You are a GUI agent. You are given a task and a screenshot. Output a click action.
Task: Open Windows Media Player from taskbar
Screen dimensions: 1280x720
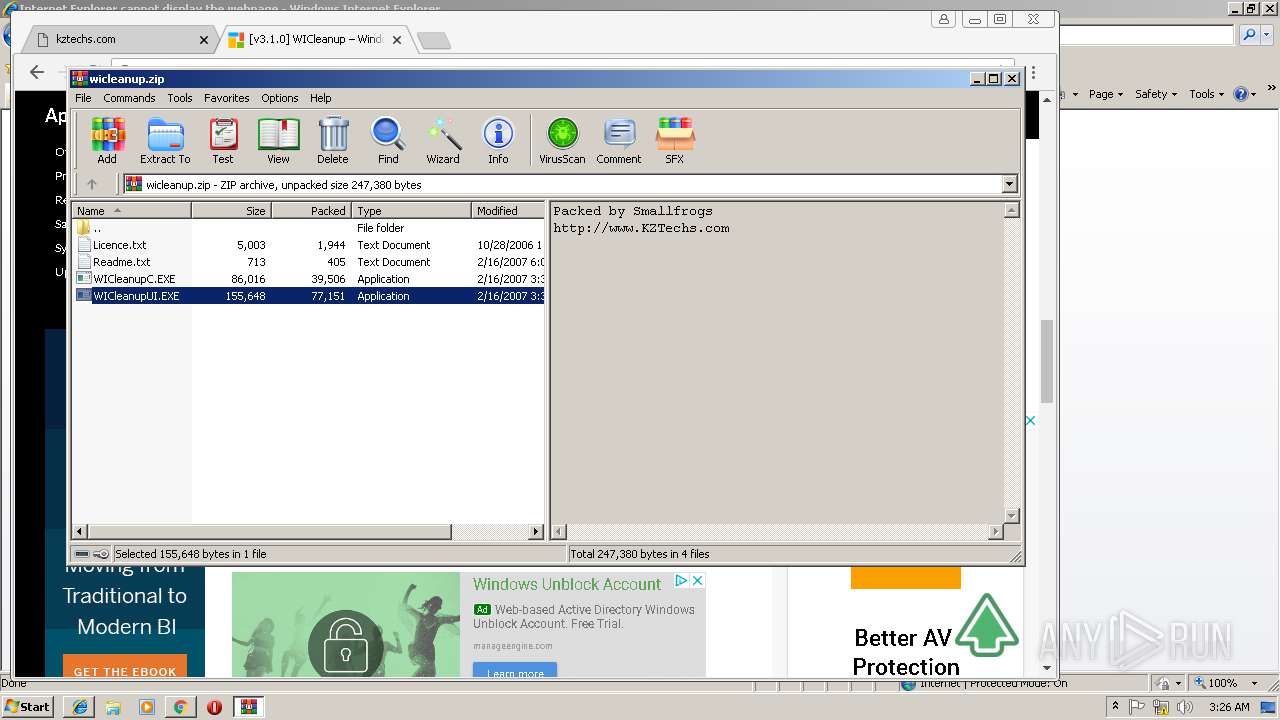[147, 707]
